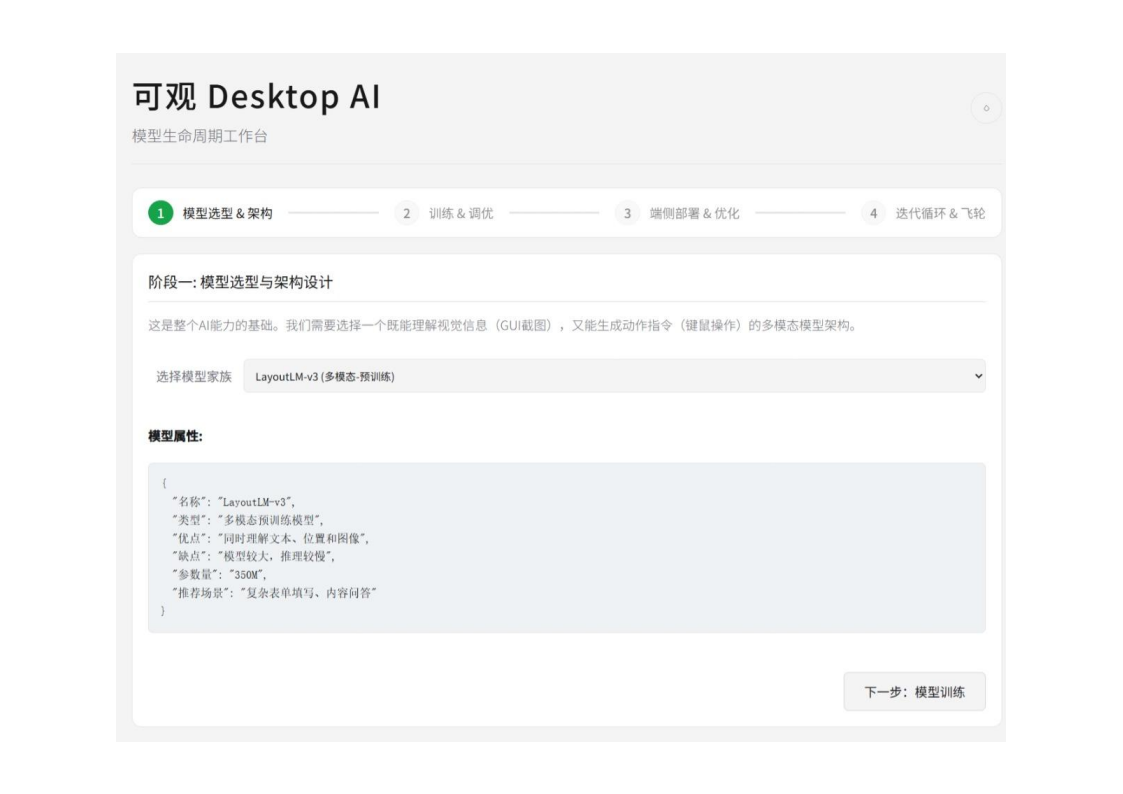Click the "名称": "LayoutLM-v3" line

pos(233,502)
